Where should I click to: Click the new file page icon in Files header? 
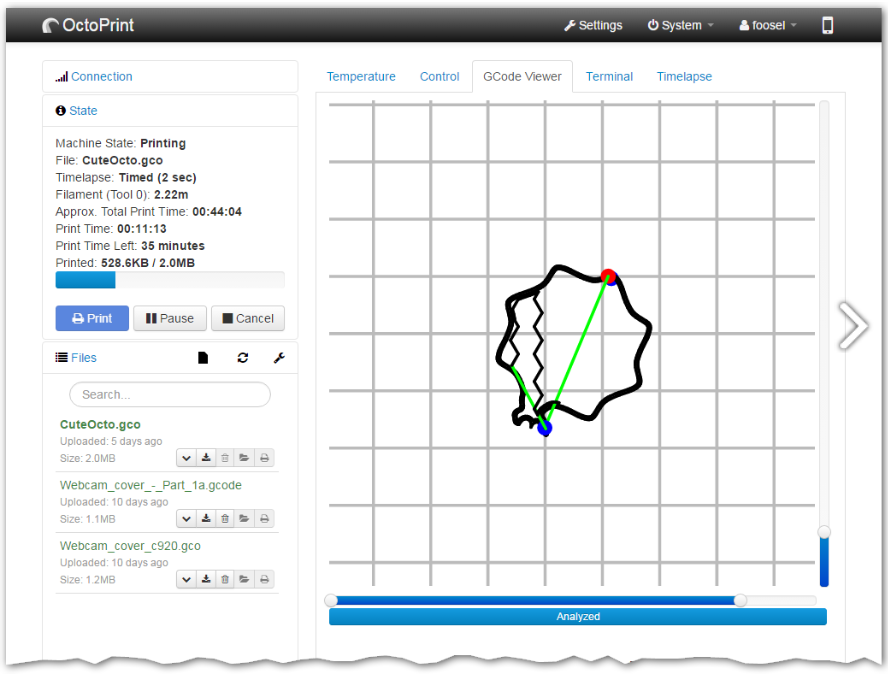pyautogui.click(x=204, y=358)
